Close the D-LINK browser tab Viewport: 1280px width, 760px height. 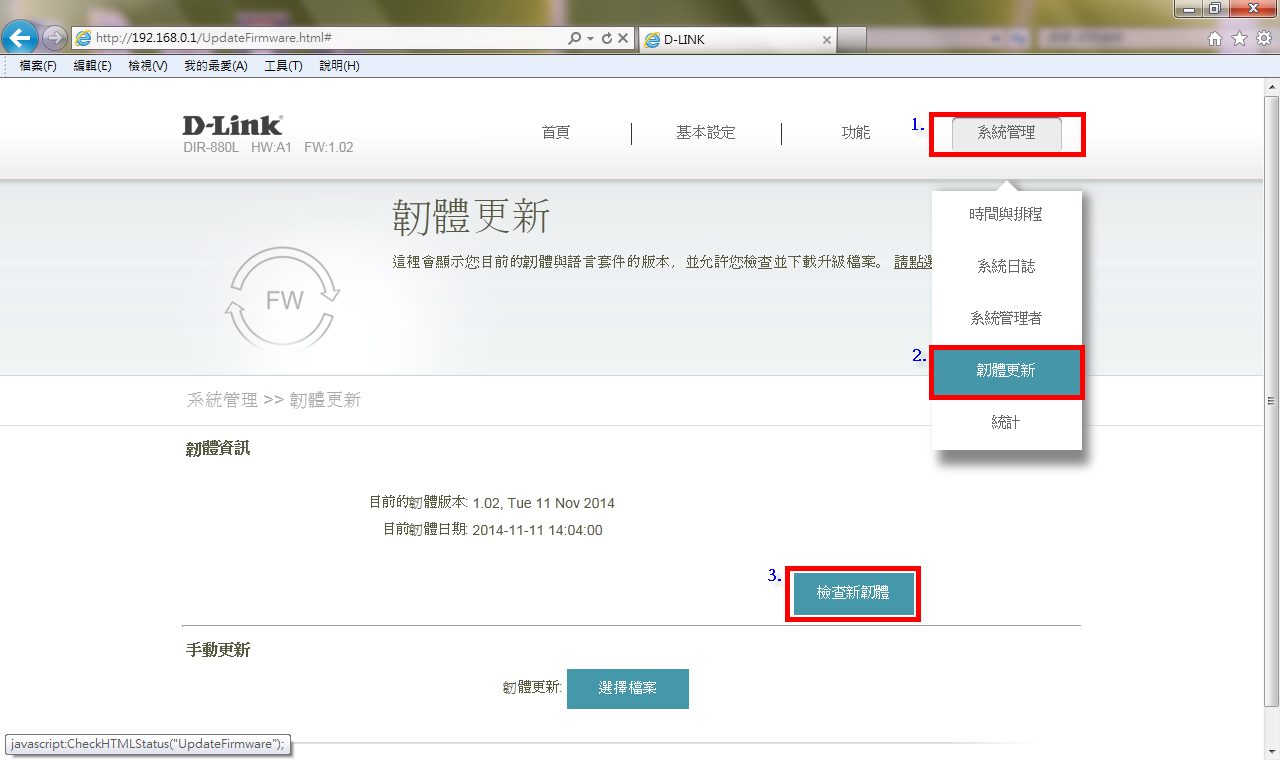pos(826,40)
